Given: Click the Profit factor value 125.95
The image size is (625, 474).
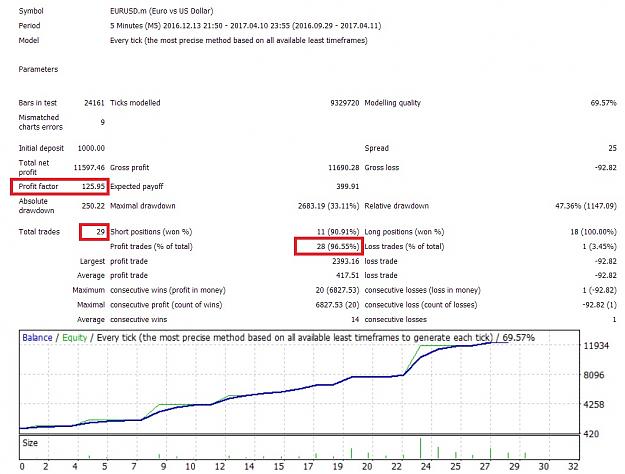Looking at the screenshot, I should pyautogui.click(x=93, y=186).
